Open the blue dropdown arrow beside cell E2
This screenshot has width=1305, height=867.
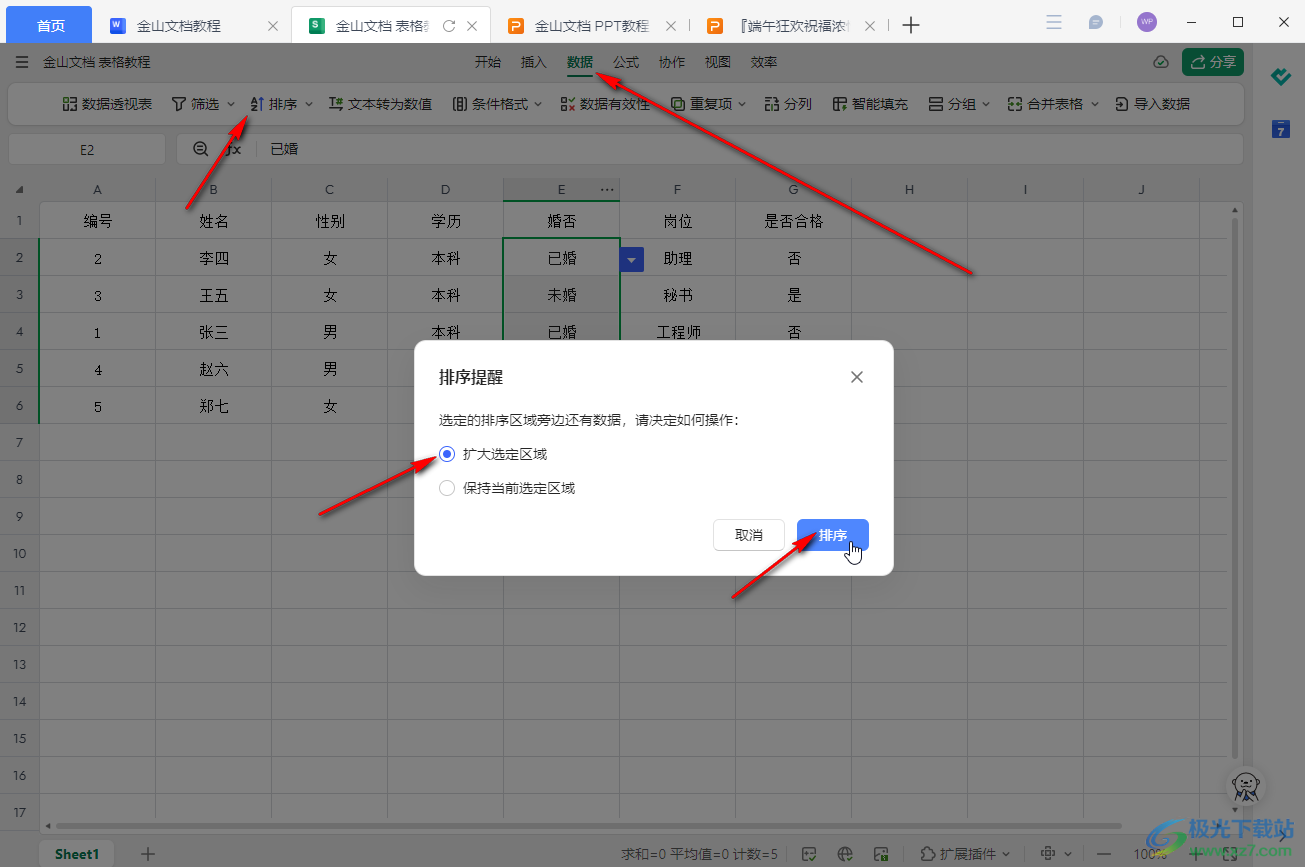tap(632, 259)
